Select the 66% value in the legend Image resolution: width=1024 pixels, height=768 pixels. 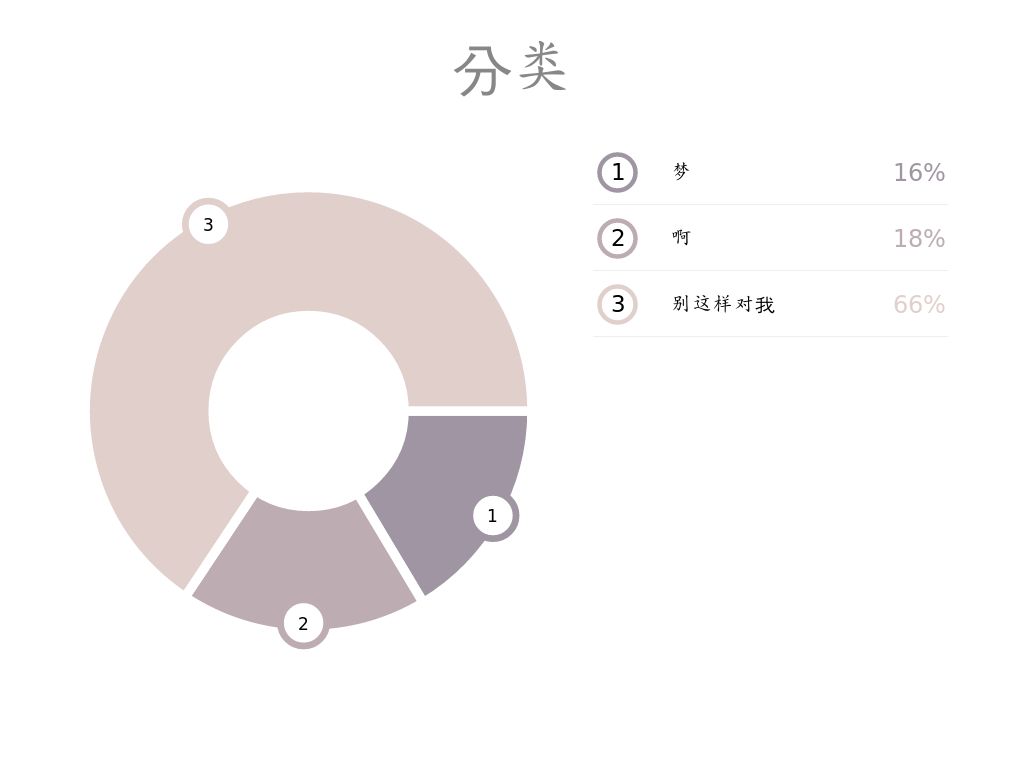click(918, 305)
